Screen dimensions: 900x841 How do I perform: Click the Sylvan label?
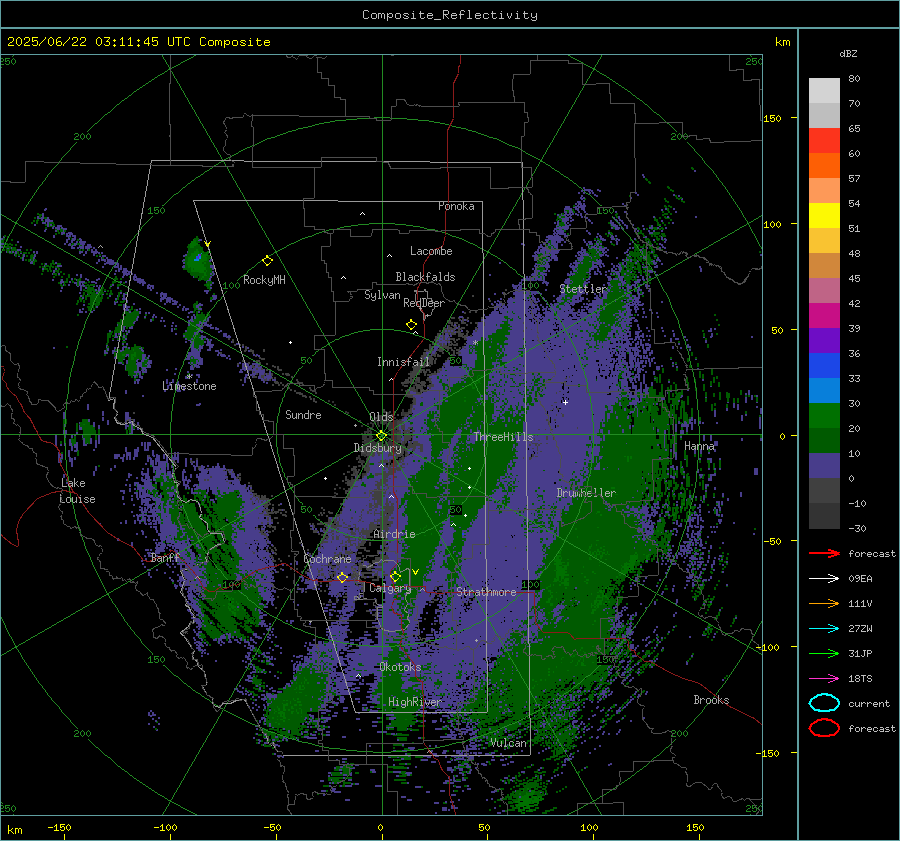click(382, 295)
